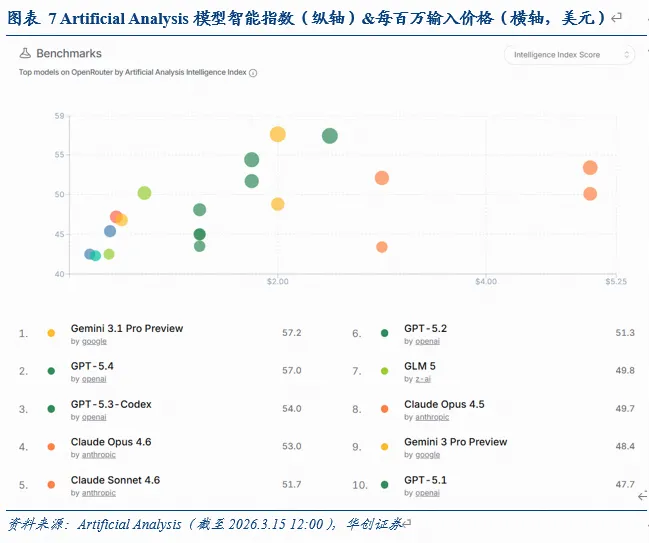Click the lower orange point at the chart's far right
This screenshot has height=543, width=649.
[x=590, y=194]
